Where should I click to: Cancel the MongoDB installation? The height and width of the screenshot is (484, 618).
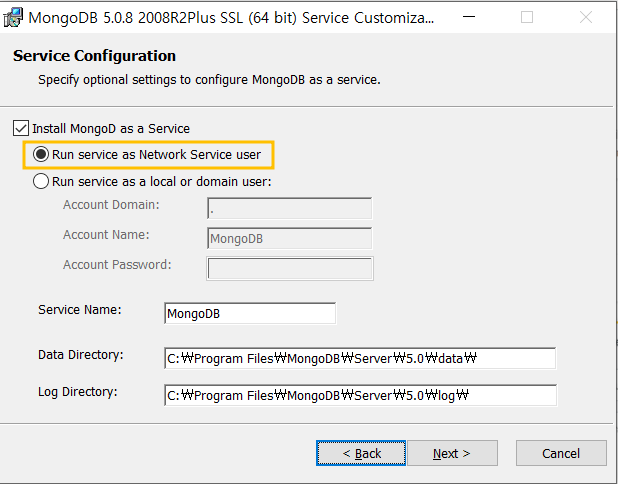tap(561, 453)
